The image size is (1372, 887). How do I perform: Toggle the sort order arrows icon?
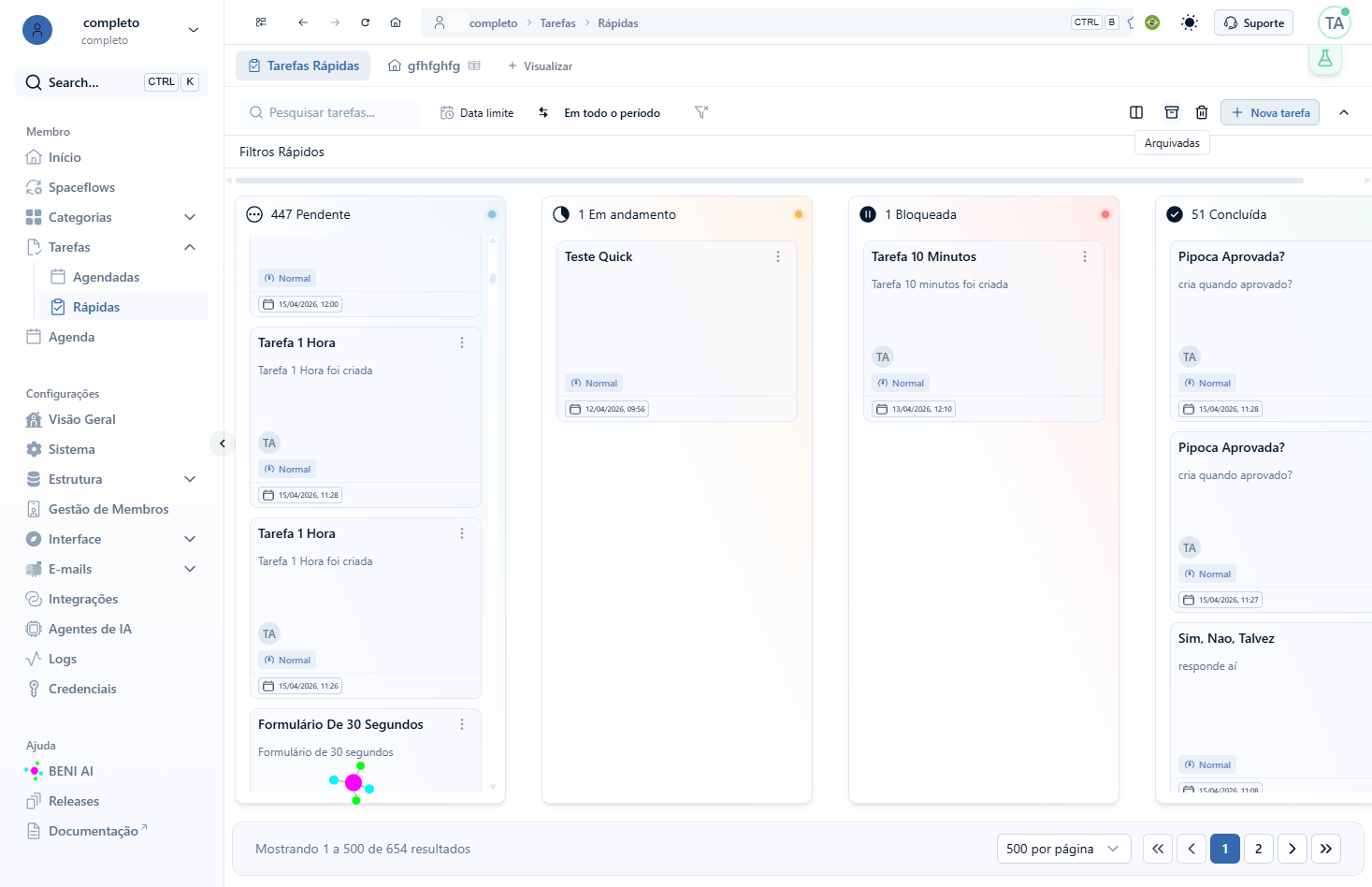tap(543, 112)
